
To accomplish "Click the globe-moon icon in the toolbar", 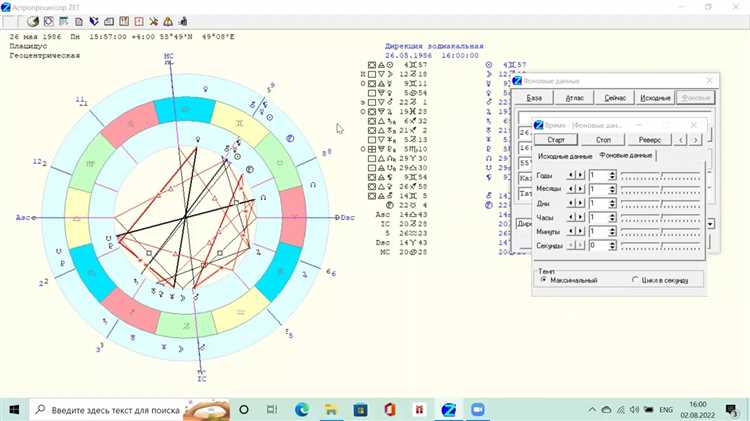I will [x=32, y=22].
